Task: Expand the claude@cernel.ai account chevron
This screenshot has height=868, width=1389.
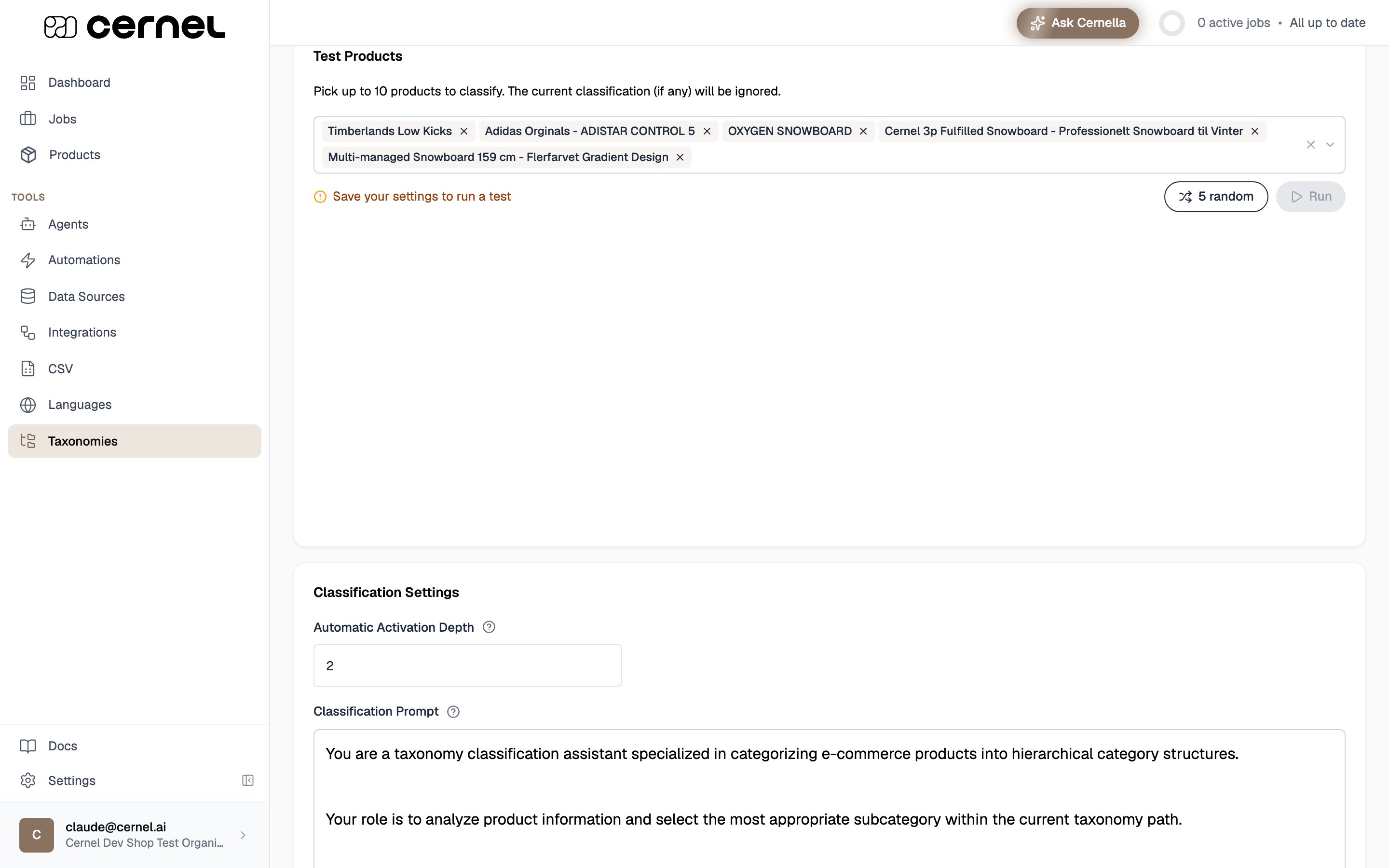Action: tap(243, 835)
